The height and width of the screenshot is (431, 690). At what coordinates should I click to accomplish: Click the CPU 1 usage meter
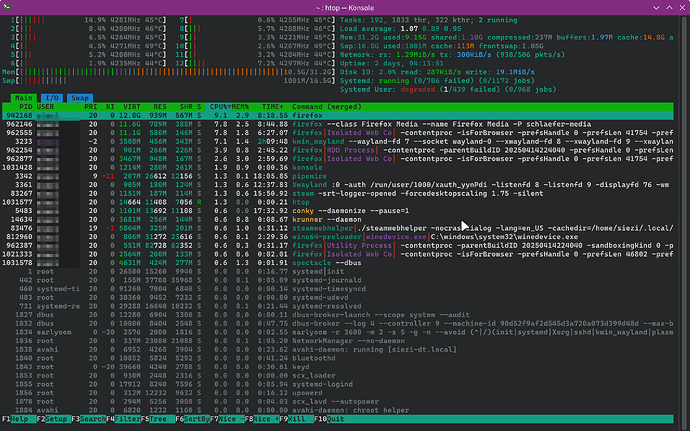coord(89,20)
